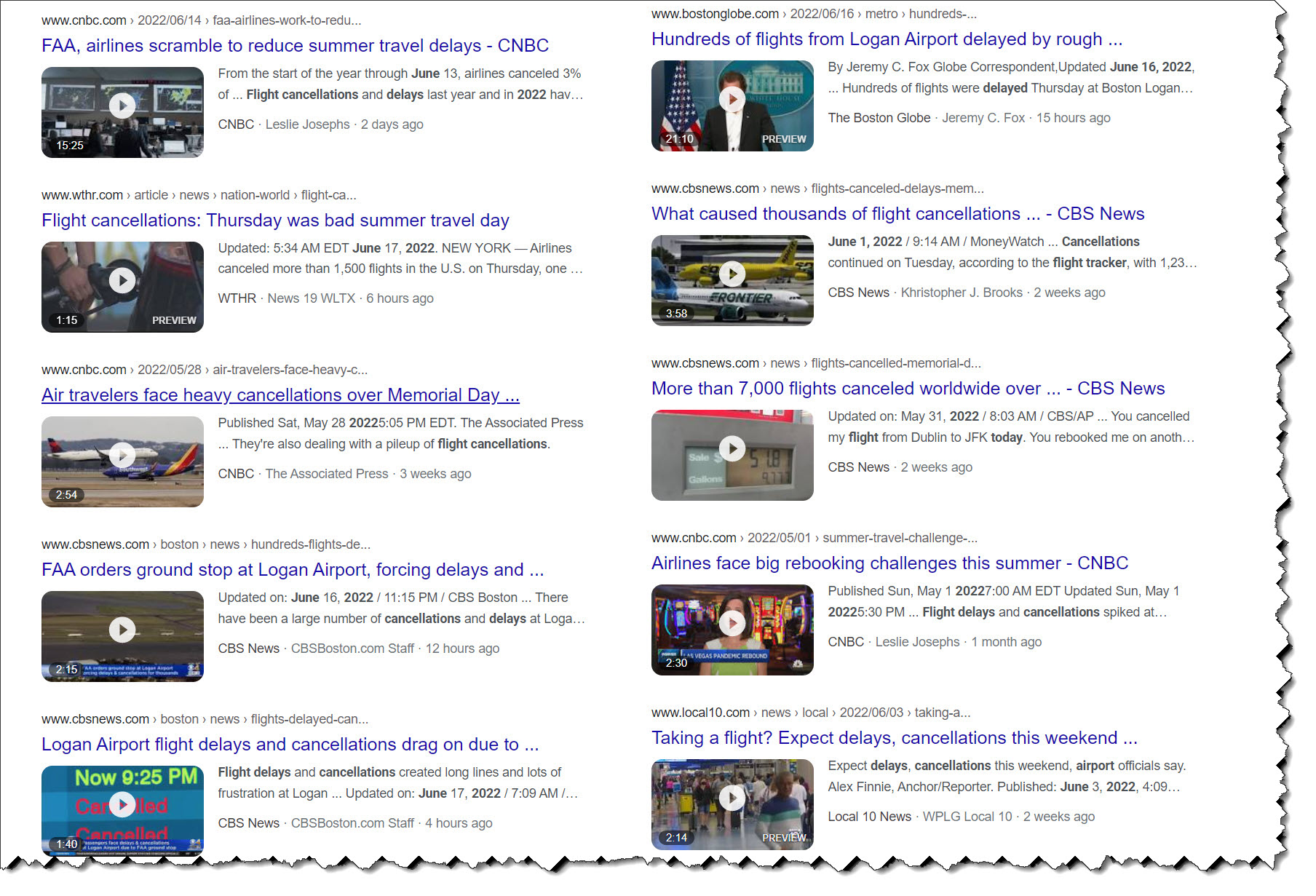Open 'FAA orders ground stop at Logan Airport' link

(x=293, y=570)
